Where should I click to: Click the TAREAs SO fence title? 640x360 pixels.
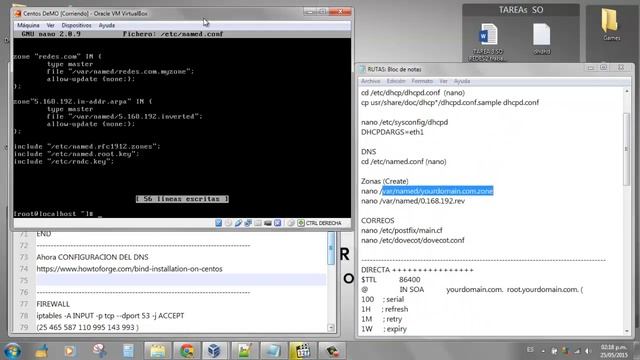pyautogui.click(x=521, y=10)
